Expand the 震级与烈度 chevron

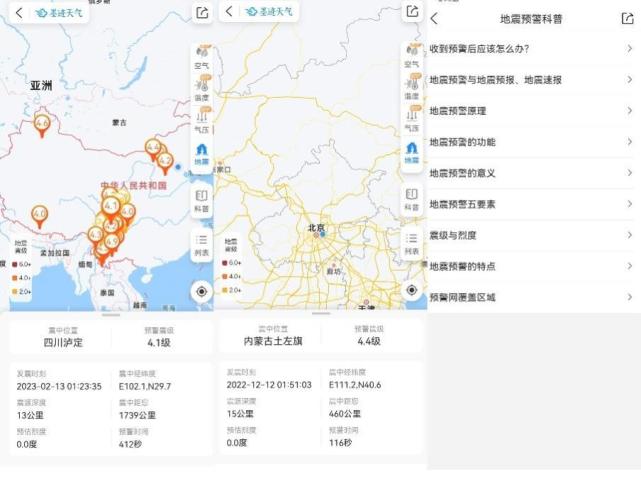[x=629, y=235]
